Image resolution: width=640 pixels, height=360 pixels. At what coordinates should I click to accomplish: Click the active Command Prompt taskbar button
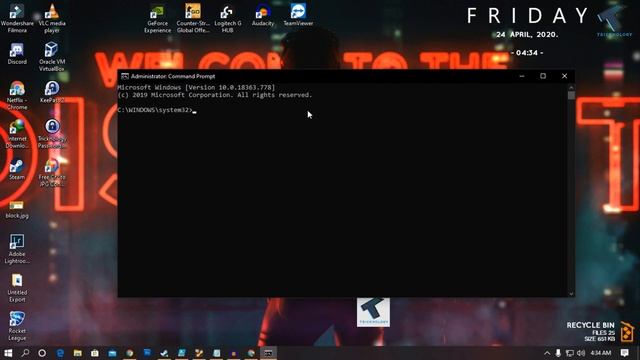[268, 353]
